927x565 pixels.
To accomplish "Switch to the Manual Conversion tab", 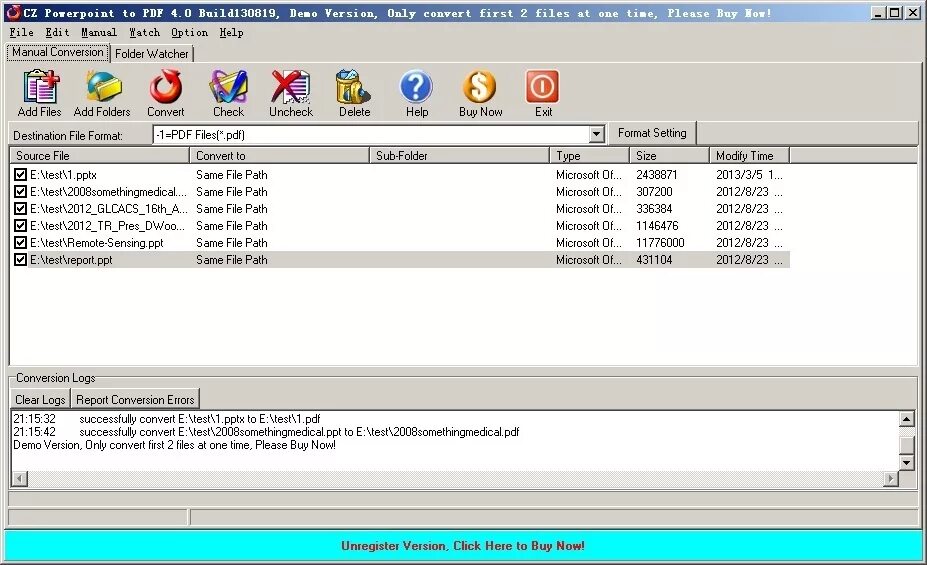I will click(57, 52).
